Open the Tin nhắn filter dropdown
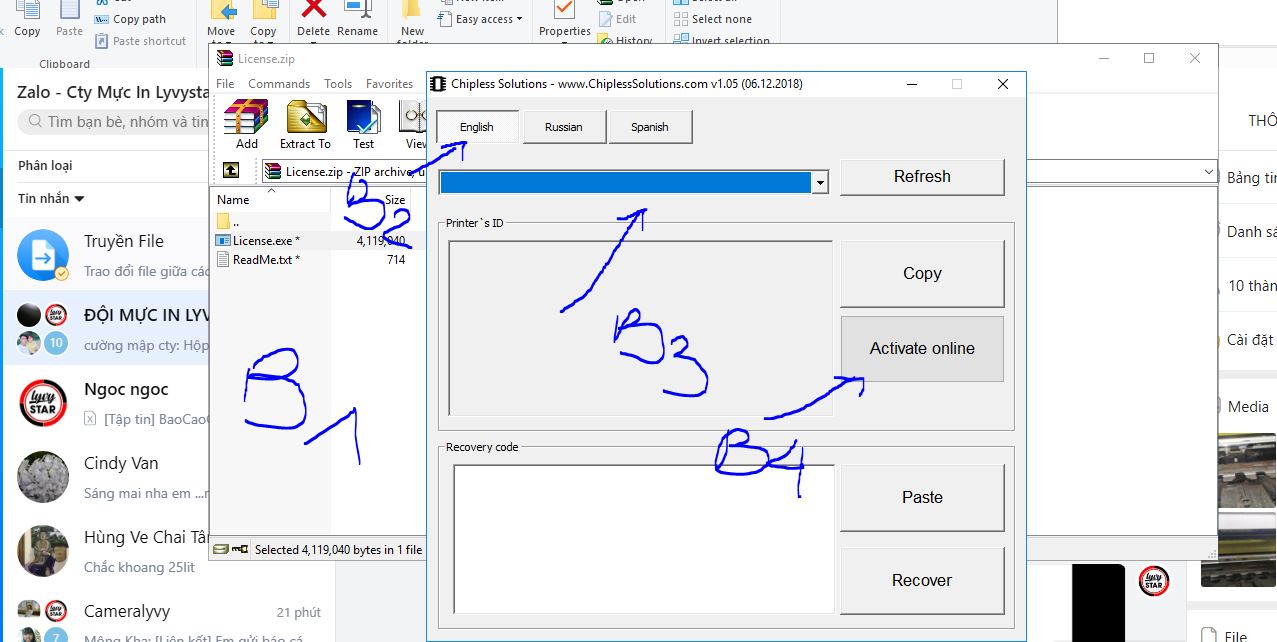 (x=51, y=198)
